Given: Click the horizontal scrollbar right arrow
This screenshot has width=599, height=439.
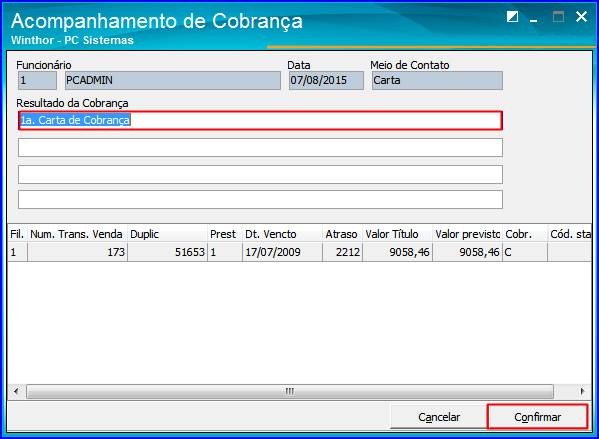Looking at the screenshot, I should coord(582,391).
